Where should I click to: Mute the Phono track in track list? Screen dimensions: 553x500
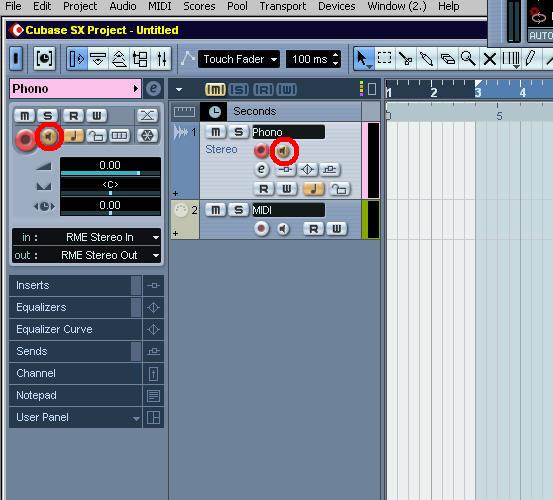click(215, 132)
